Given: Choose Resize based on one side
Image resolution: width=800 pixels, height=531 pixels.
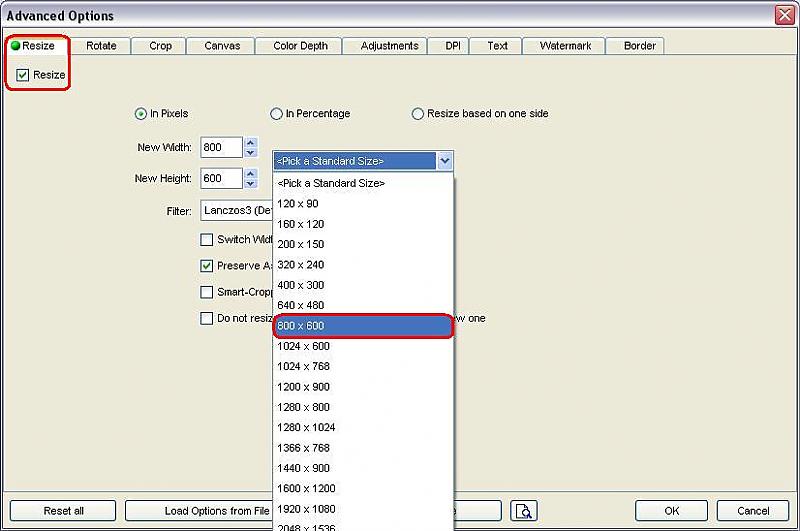Looking at the screenshot, I should click(x=418, y=114).
